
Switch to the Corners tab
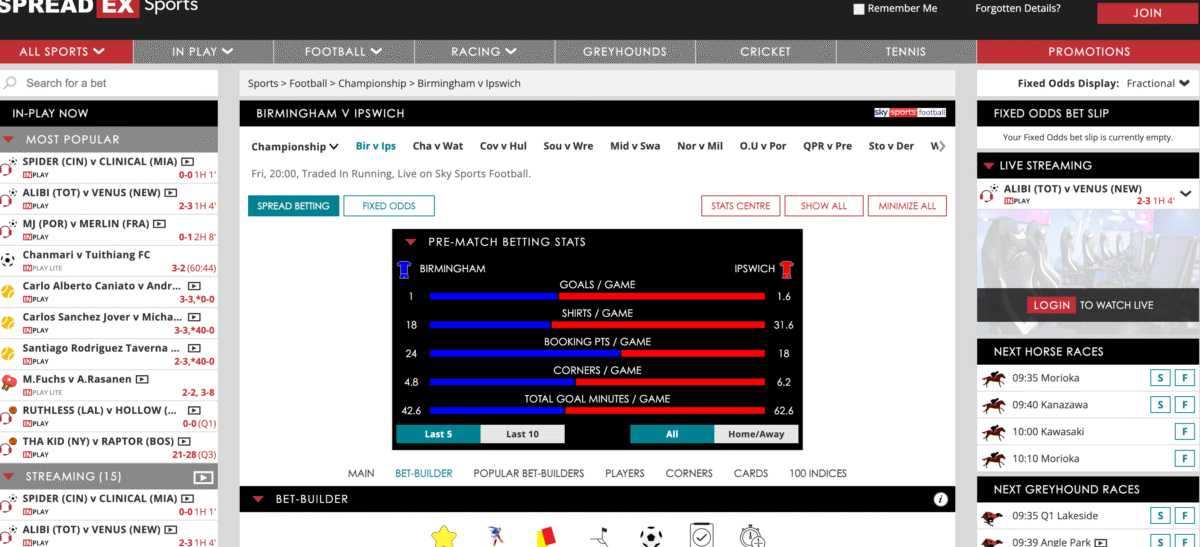689,473
